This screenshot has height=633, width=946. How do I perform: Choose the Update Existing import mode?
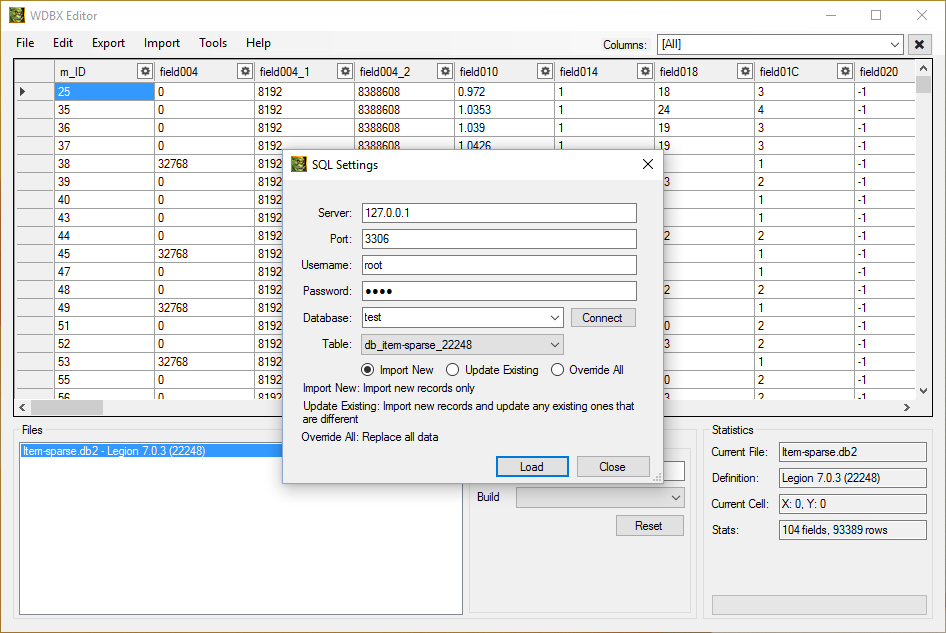click(452, 368)
